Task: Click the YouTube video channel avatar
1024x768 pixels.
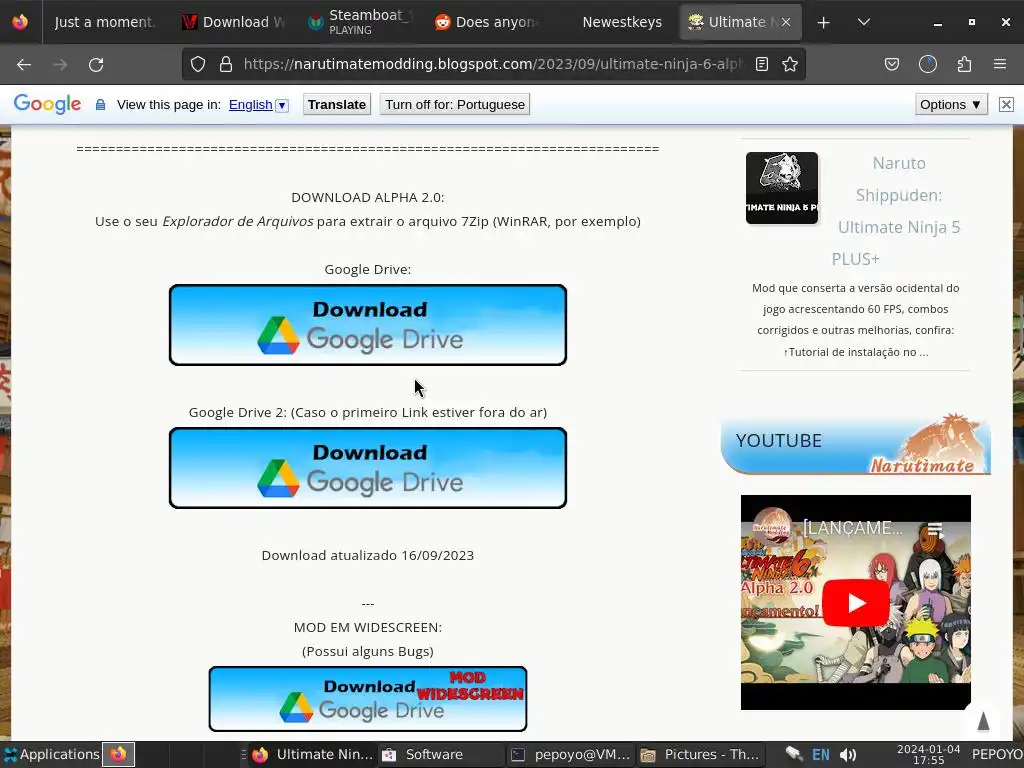Action: 771,527
